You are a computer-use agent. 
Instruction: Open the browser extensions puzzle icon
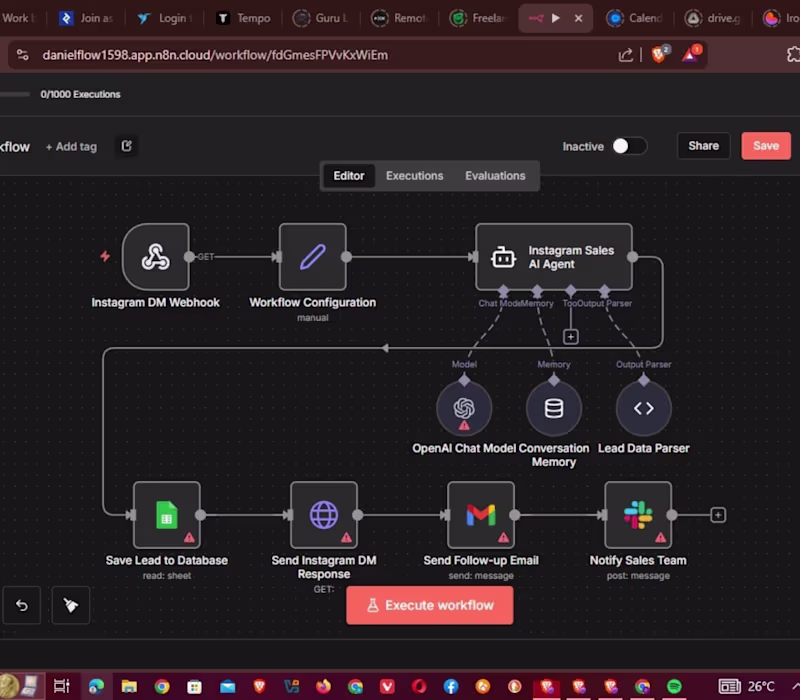point(794,55)
